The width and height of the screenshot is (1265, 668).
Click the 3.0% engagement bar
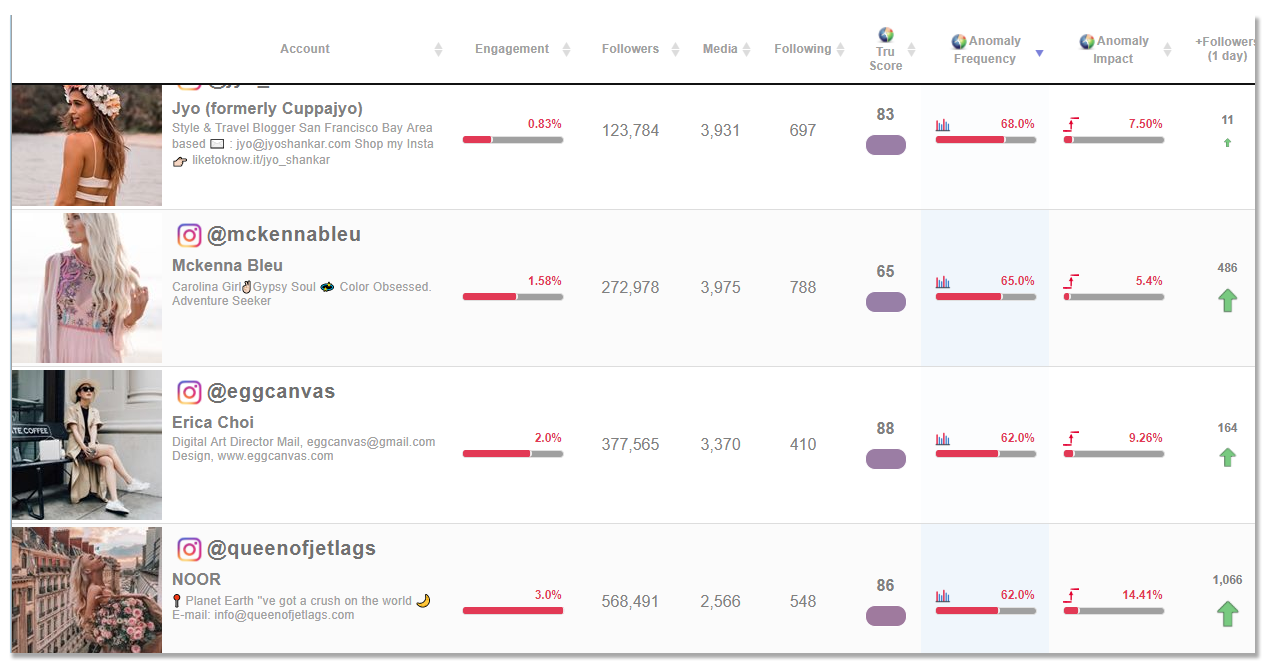(x=513, y=611)
